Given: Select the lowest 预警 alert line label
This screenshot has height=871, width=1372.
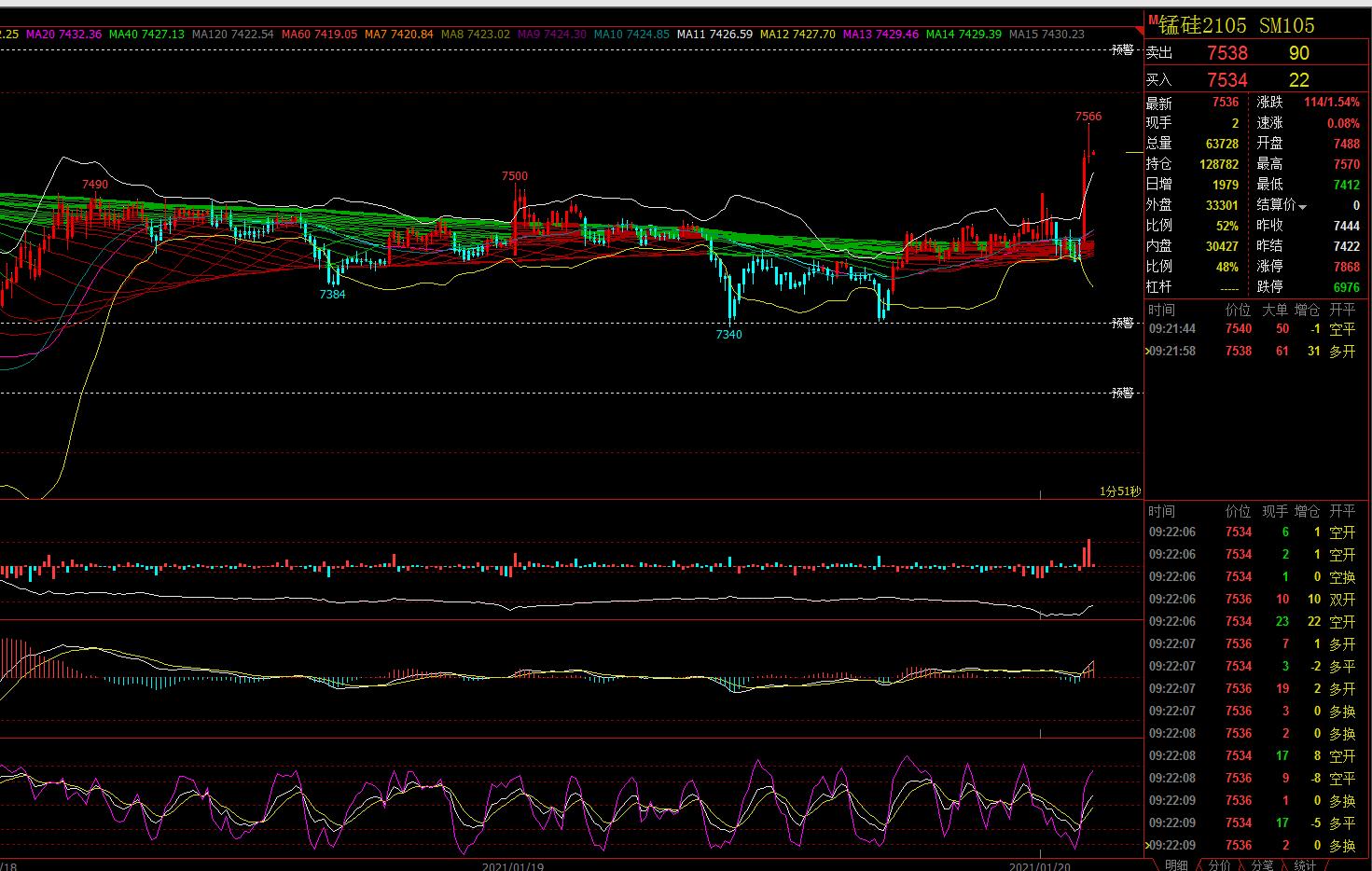Looking at the screenshot, I should click(1123, 393).
